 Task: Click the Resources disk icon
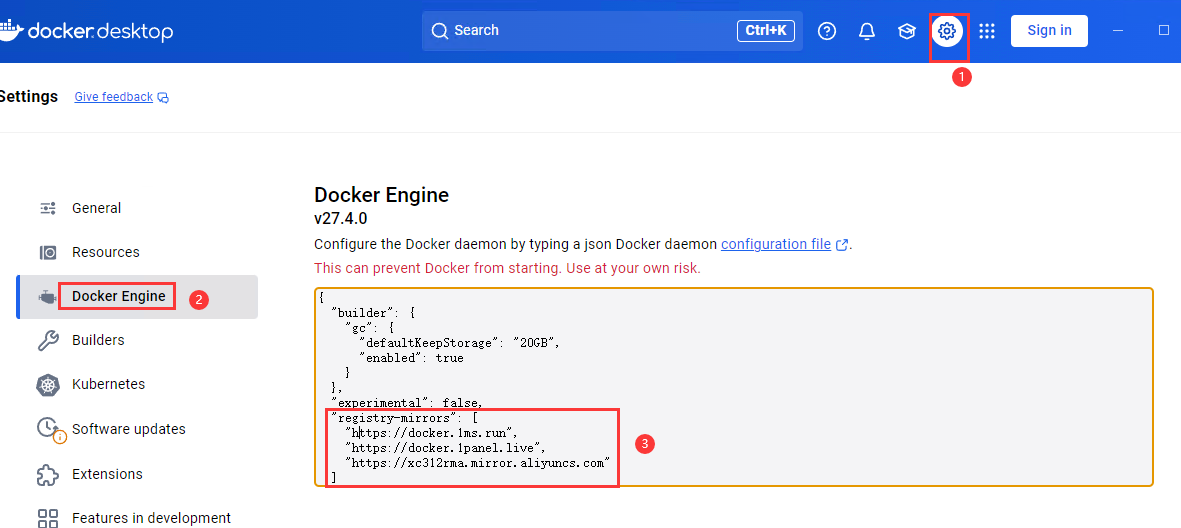[47, 252]
